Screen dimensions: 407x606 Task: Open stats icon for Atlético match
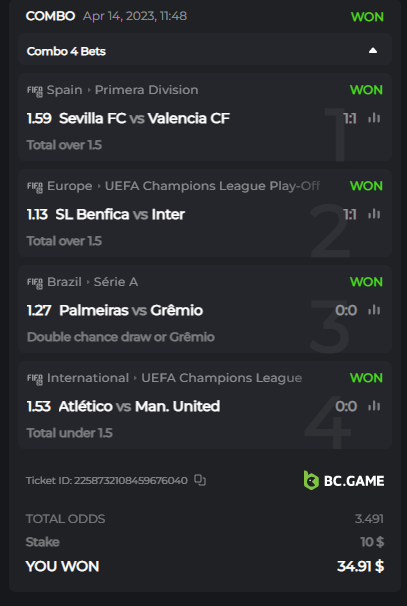click(374, 405)
